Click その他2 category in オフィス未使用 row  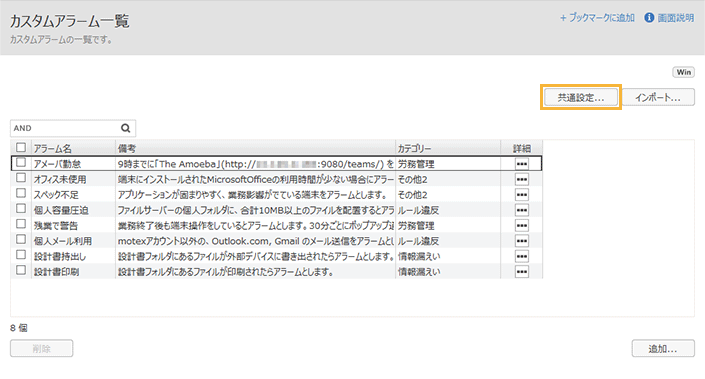[413, 179]
